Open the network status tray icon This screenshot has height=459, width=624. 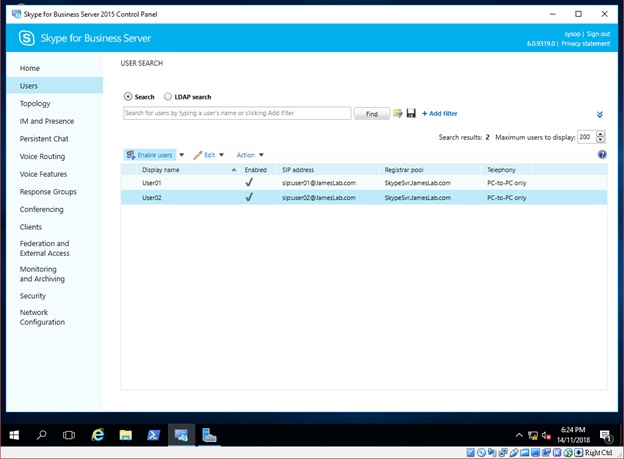[533, 436]
